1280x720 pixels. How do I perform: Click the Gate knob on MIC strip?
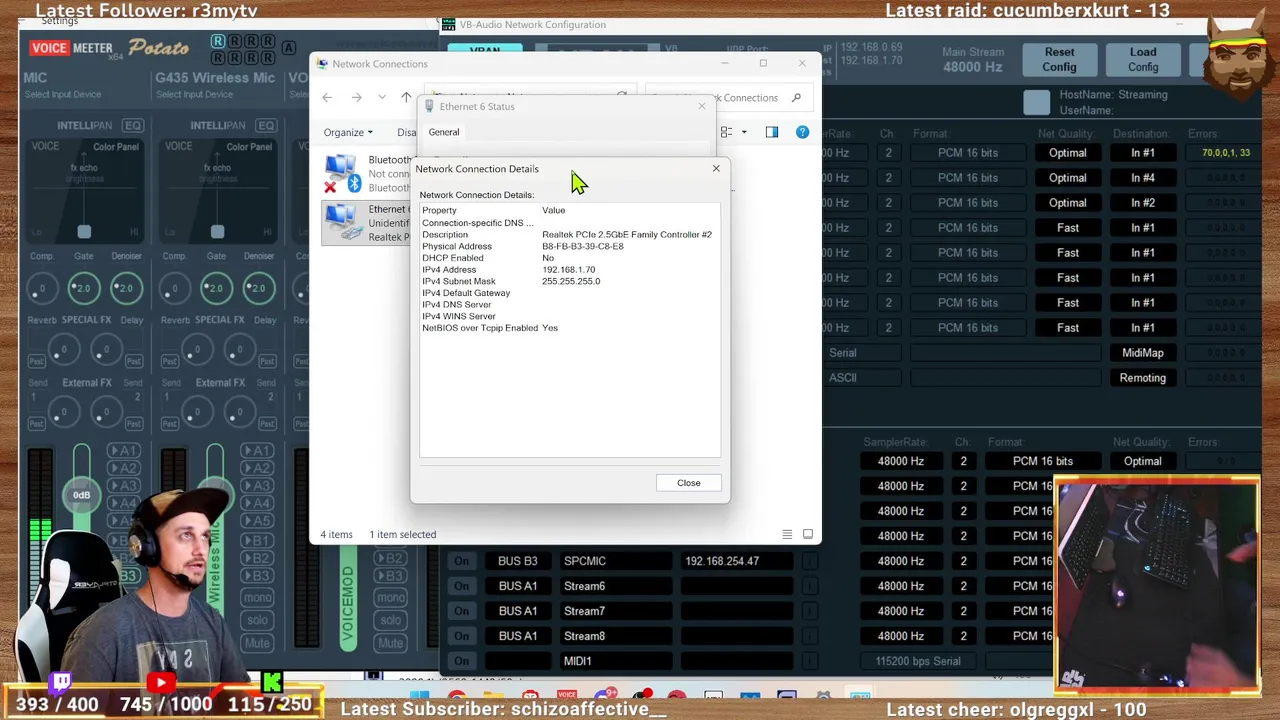[84, 288]
